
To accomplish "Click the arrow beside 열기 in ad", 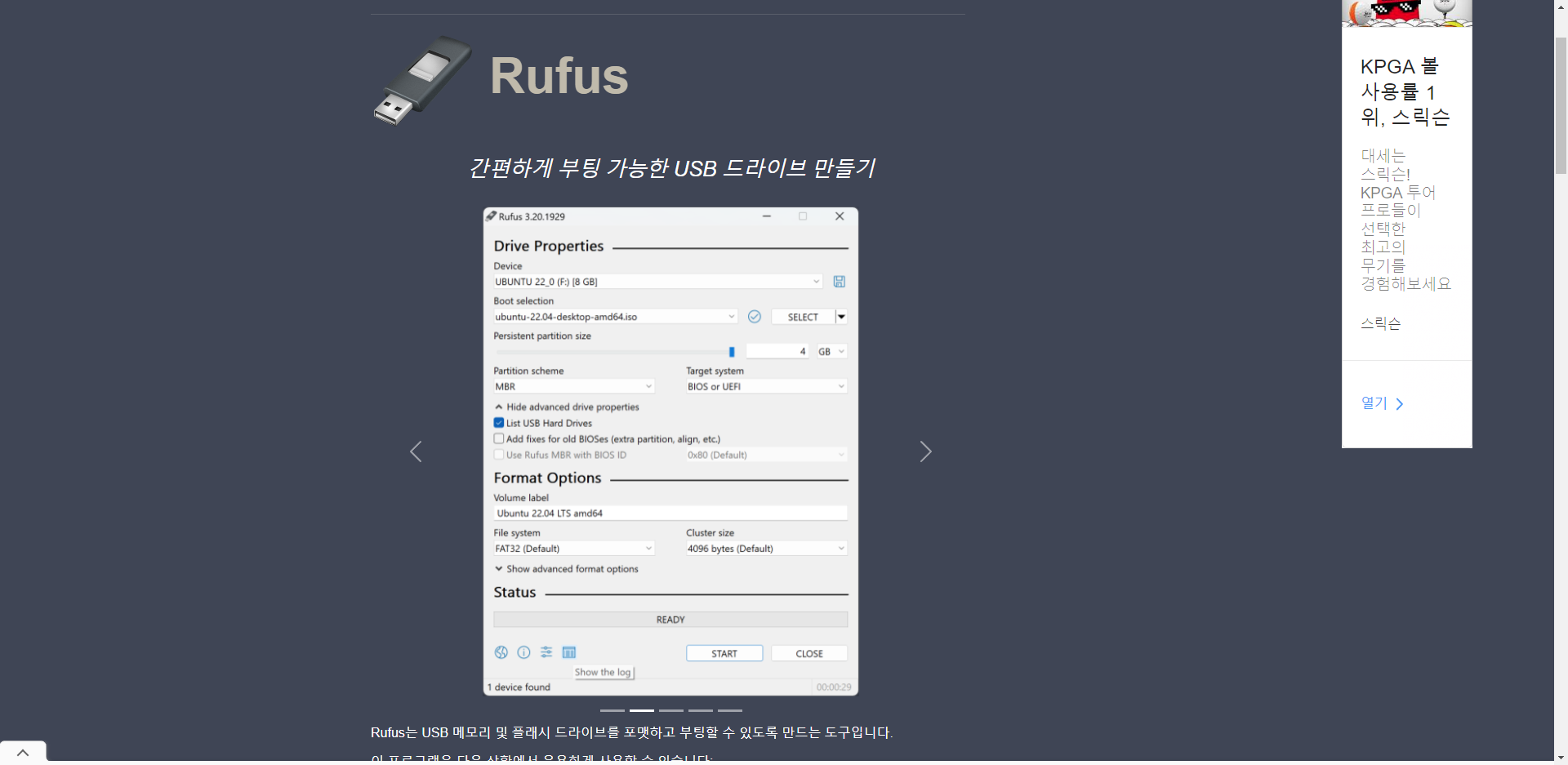I will click(x=1400, y=404).
